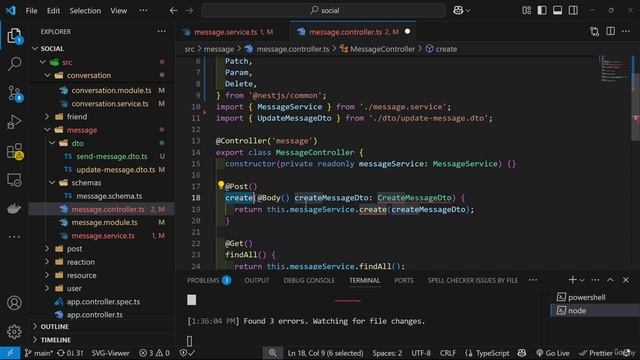The width and height of the screenshot is (640, 360).
Task: Show additional activity bar views
Action: pos(14,237)
